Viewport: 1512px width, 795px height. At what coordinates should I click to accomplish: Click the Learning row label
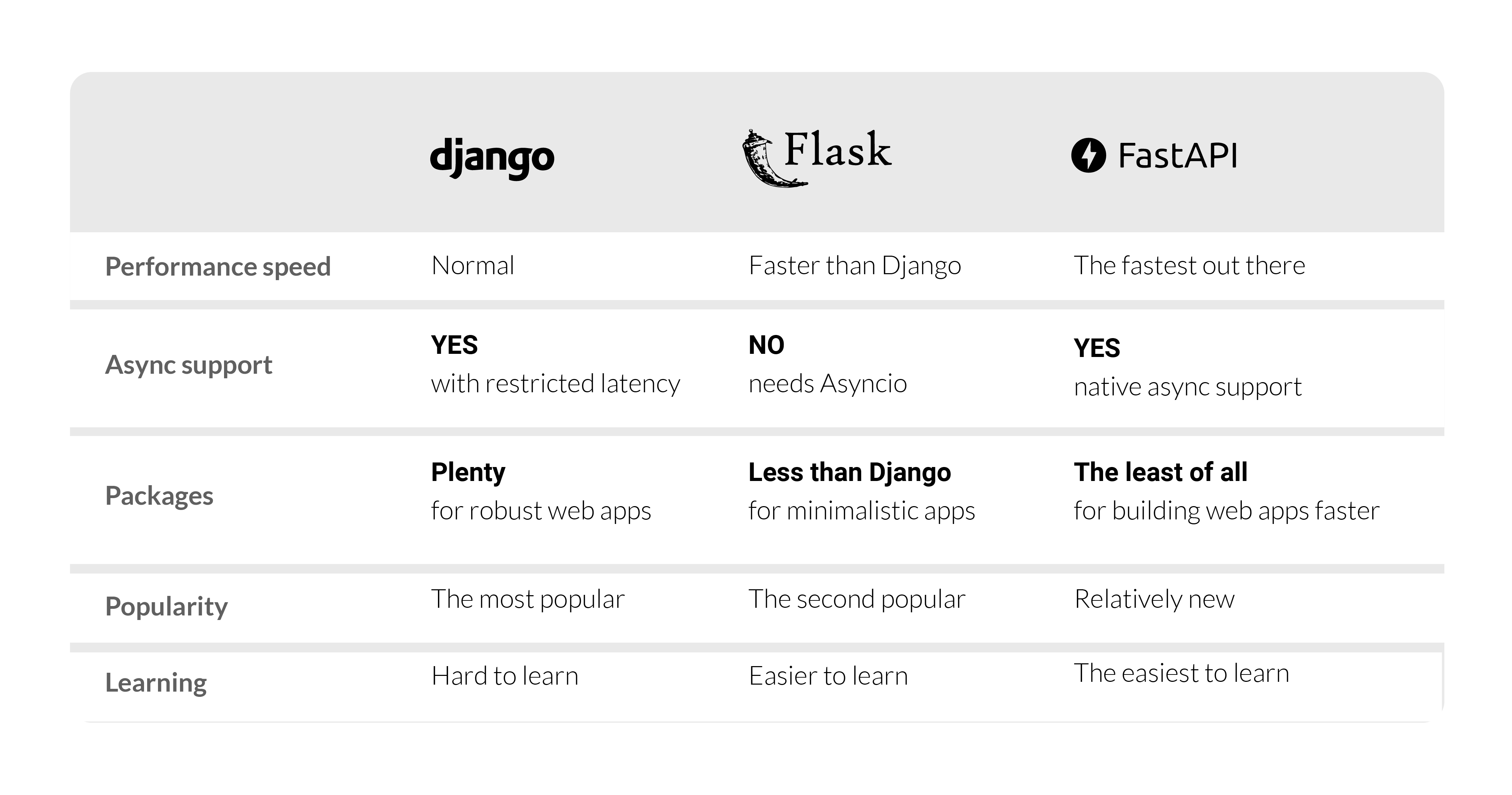click(156, 682)
